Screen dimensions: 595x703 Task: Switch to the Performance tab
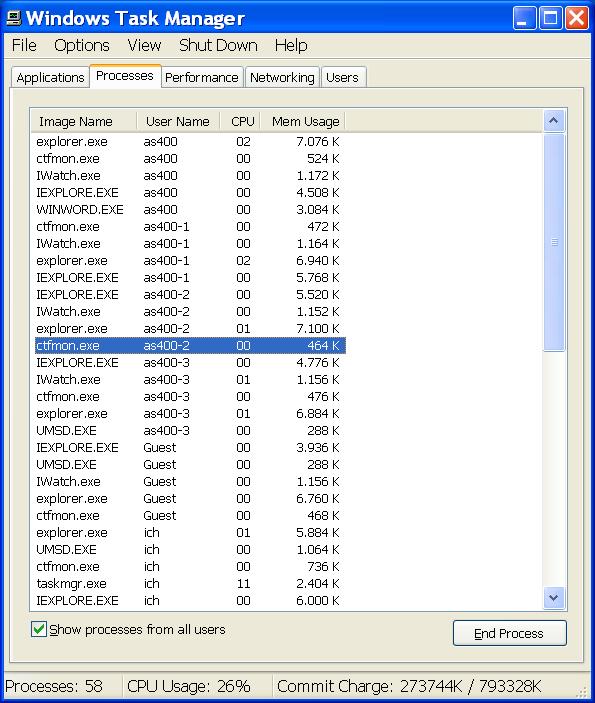coord(202,78)
